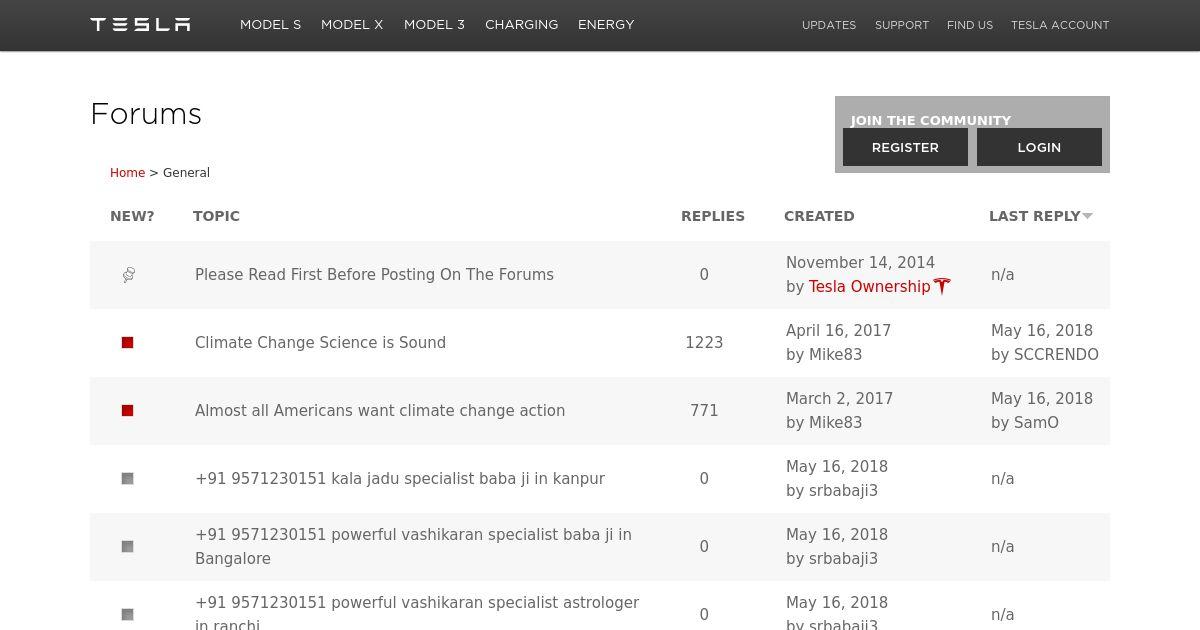
Task: Click Join The Community label
Action: click(931, 120)
